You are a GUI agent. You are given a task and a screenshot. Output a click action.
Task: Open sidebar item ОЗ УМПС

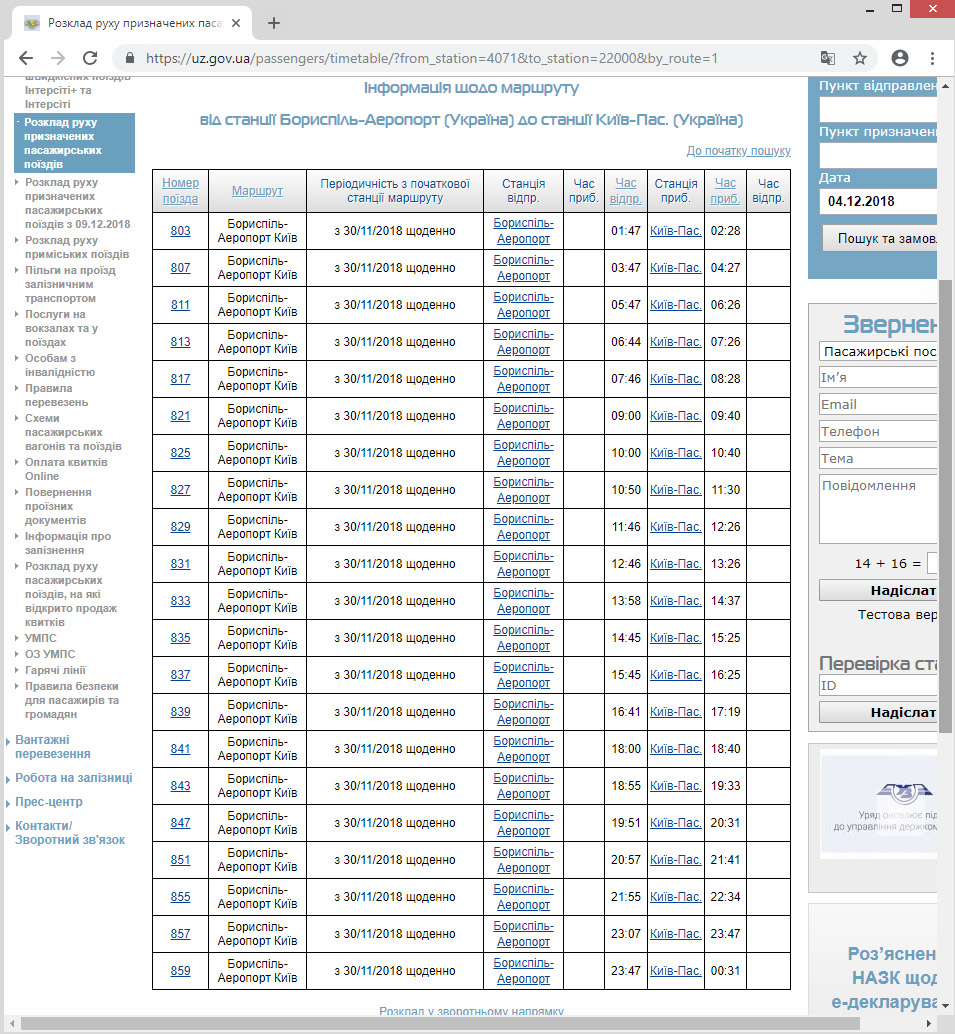tap(50, 654)
